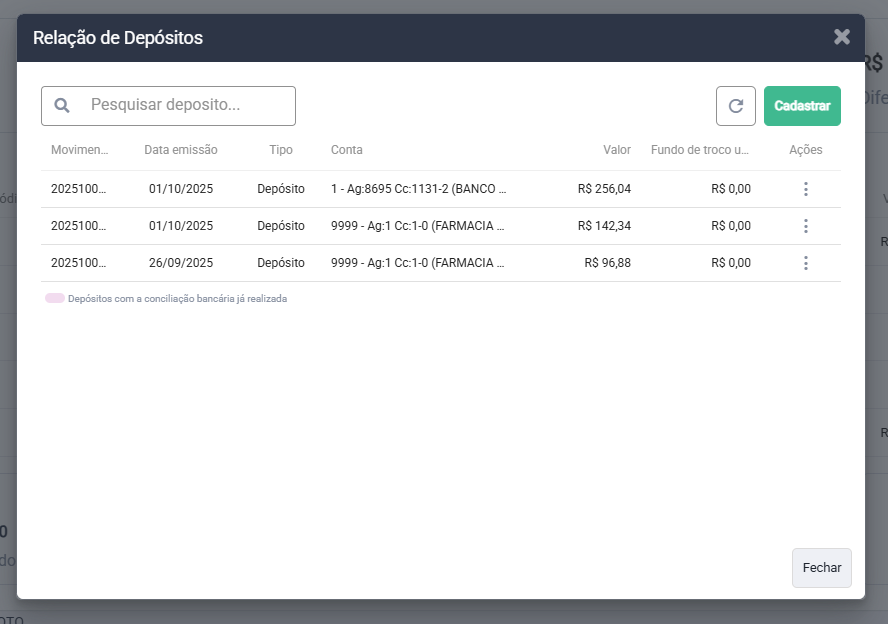Click the Ações column header

805,150
